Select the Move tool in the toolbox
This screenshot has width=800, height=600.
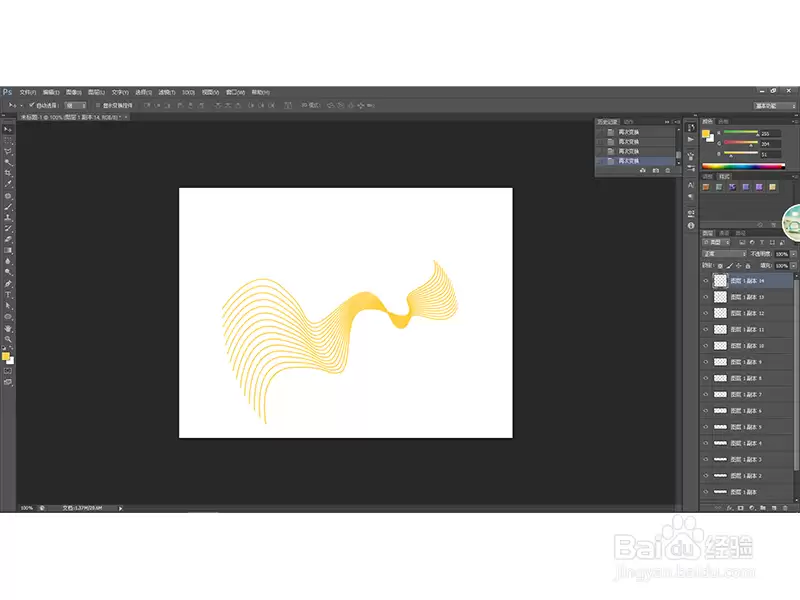tap(8, 129)
